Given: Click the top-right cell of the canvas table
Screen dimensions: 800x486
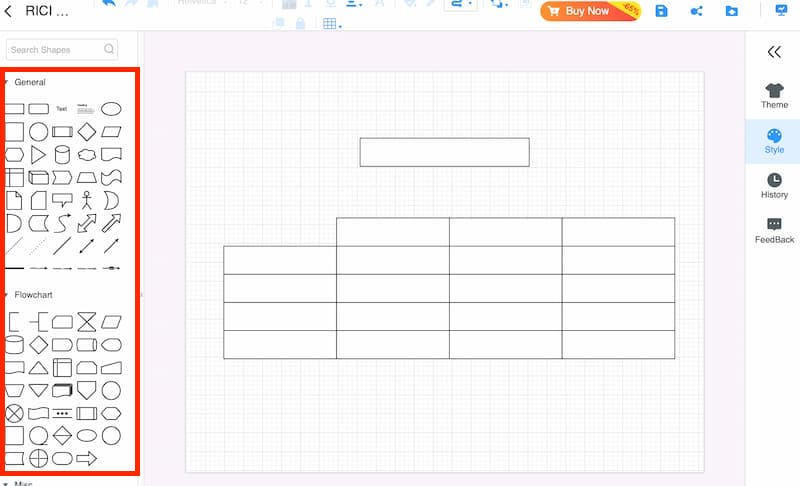Looking at the screenshot, I should click(618, 232).
